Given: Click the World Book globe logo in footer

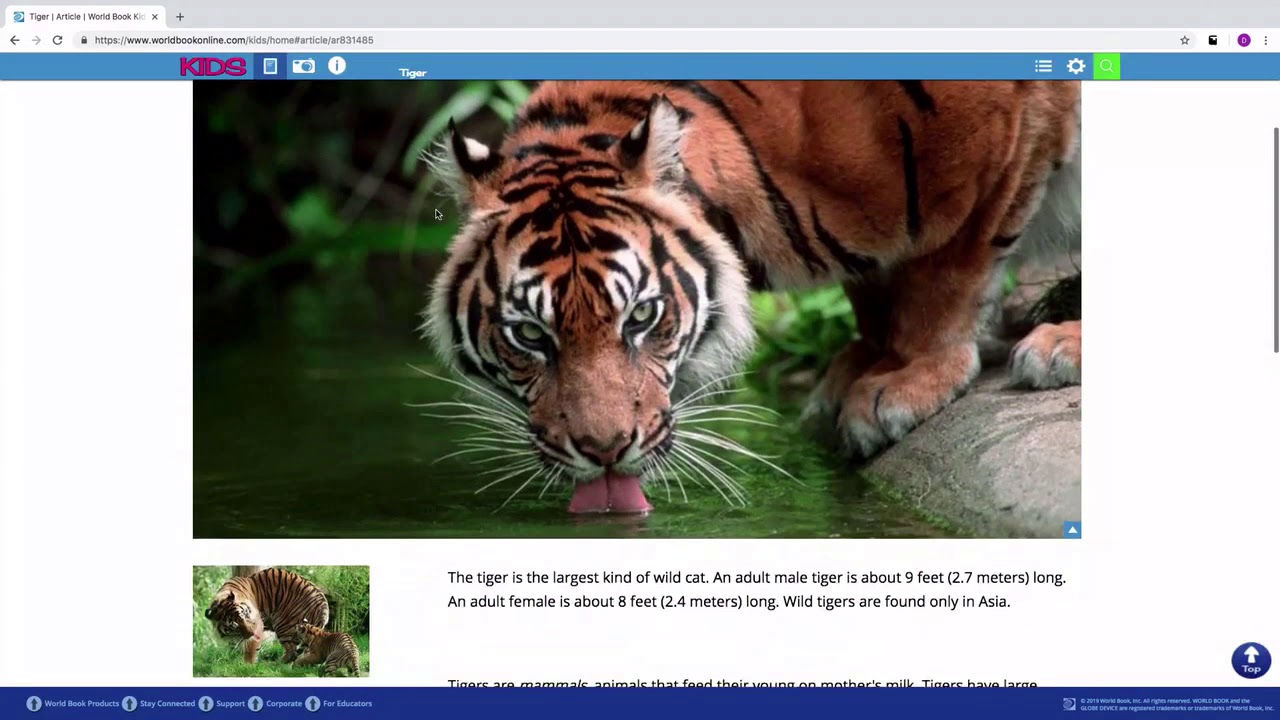Looking at the screenshot, I should coord(1069,704).
